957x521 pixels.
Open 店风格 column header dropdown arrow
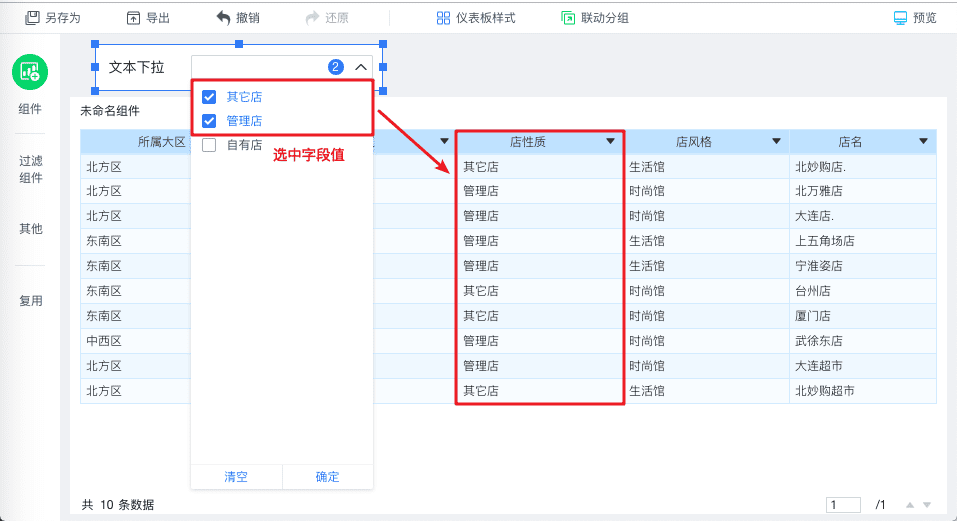pos(776,142)
